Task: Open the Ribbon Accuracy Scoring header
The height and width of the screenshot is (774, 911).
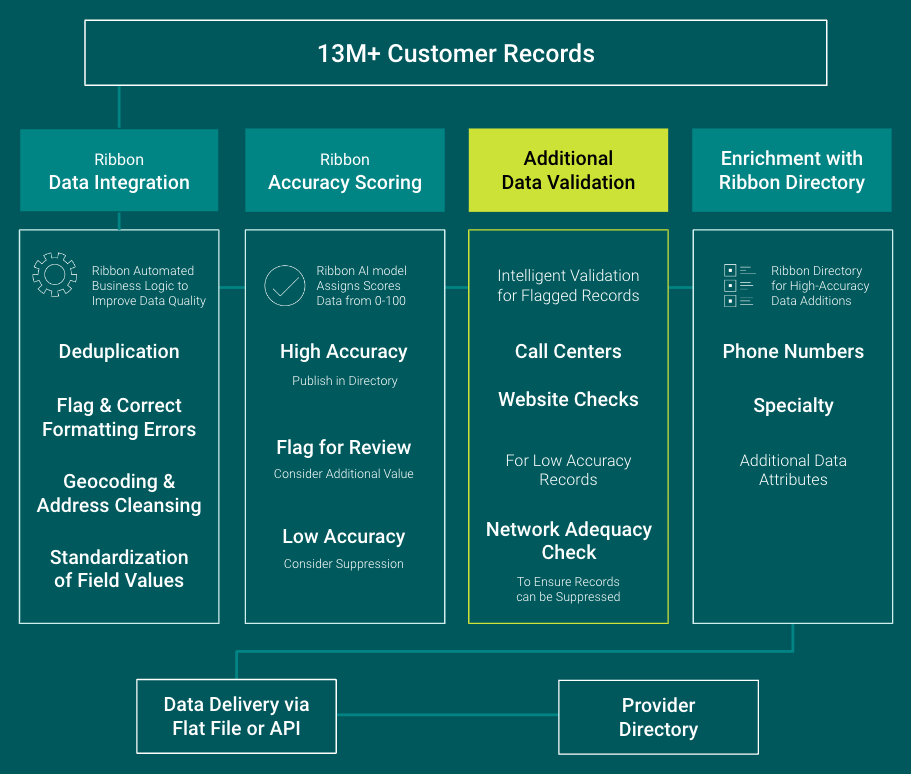Action: [345, 170]
